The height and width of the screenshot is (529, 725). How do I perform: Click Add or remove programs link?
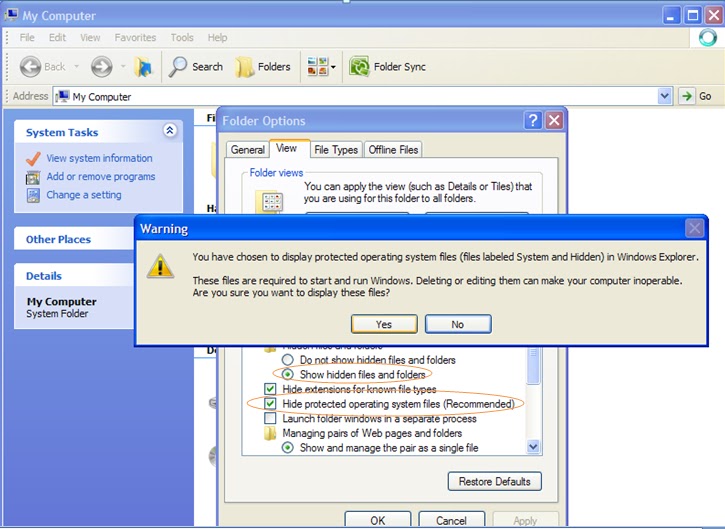(x=101, y=177)
